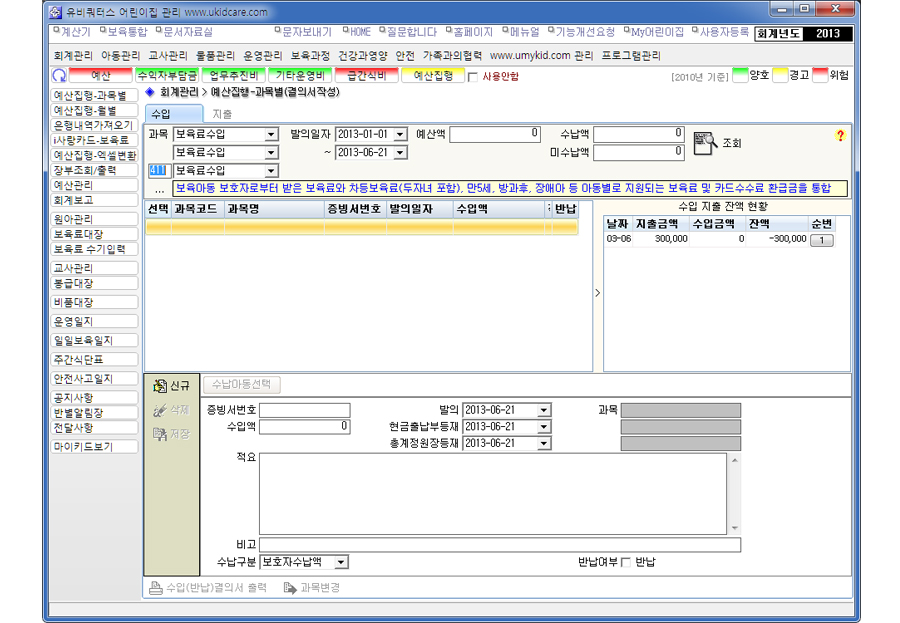The image size is (900, 623).
Task: Open the 회계관리 menu
Action: 73,56
